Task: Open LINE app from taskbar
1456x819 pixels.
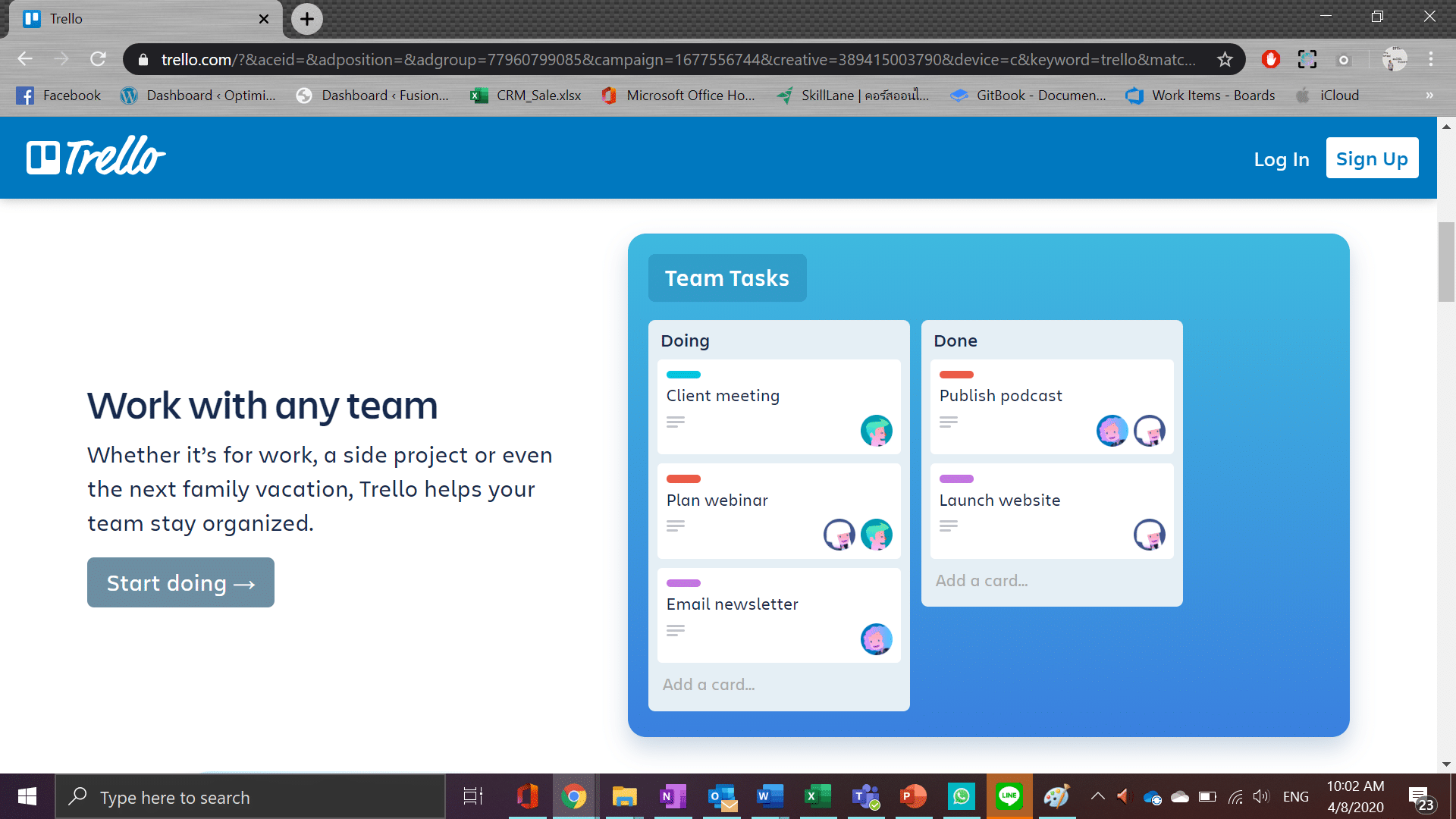Action: (1009, 796)
